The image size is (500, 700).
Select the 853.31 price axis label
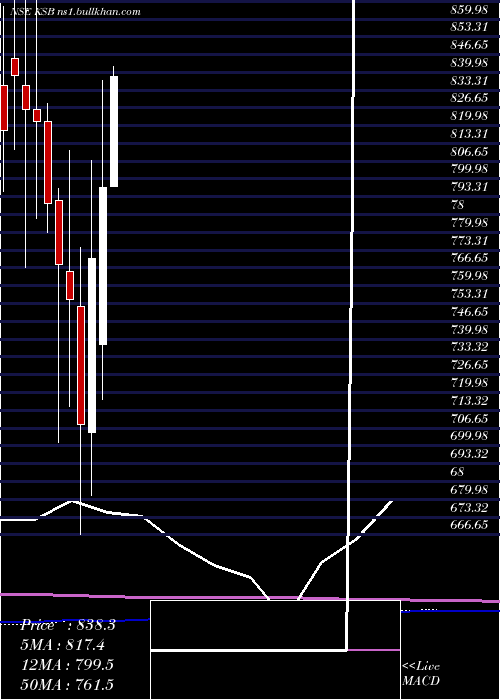point(469,27)
